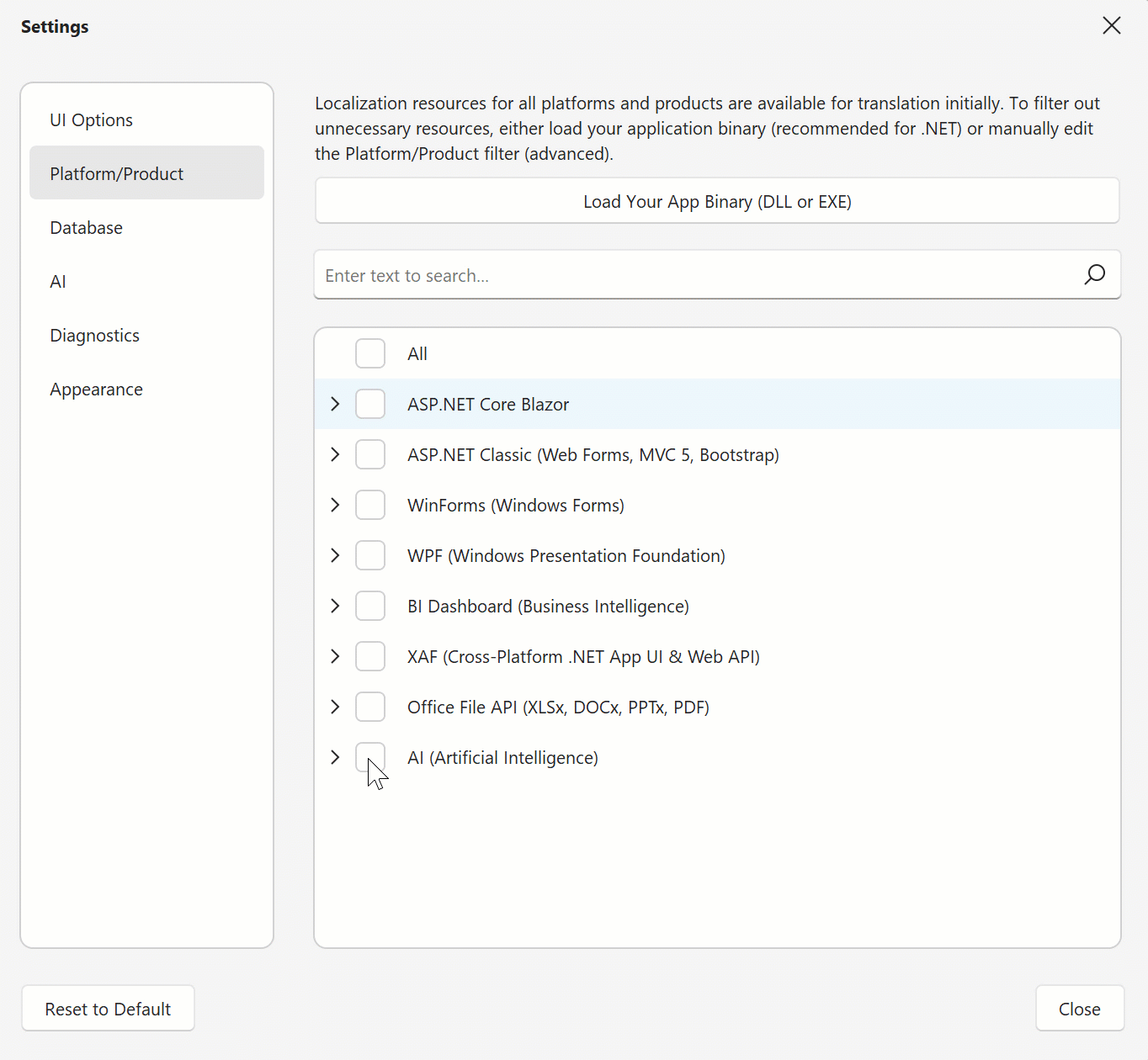Expand the WPF node

click(335, 555)
